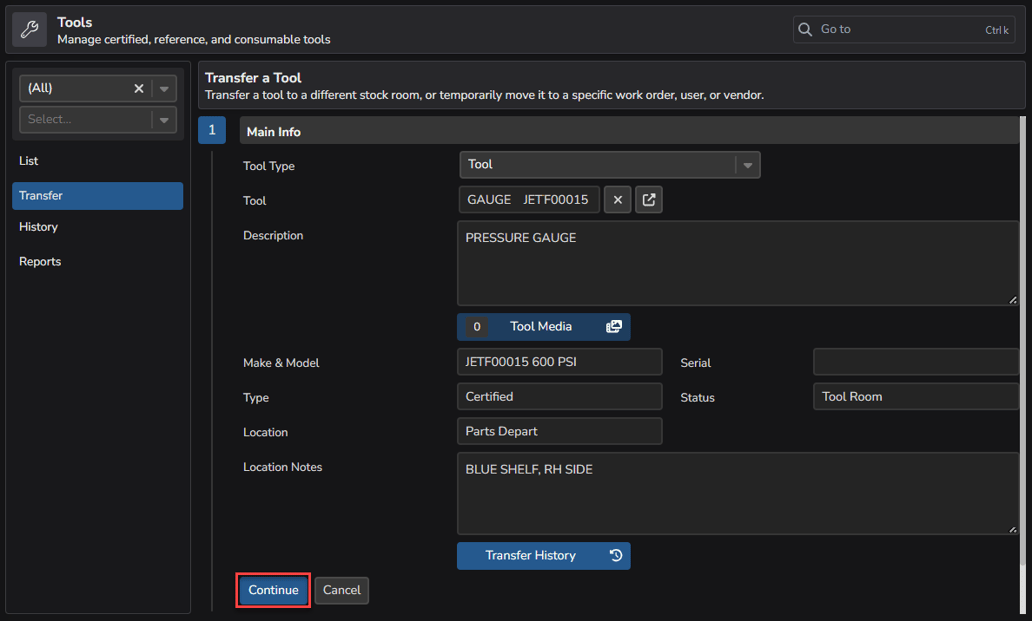Click the magnifier icon in the Go to bar
This screenshot has width=1032, height=621.
tap(805, 29)
